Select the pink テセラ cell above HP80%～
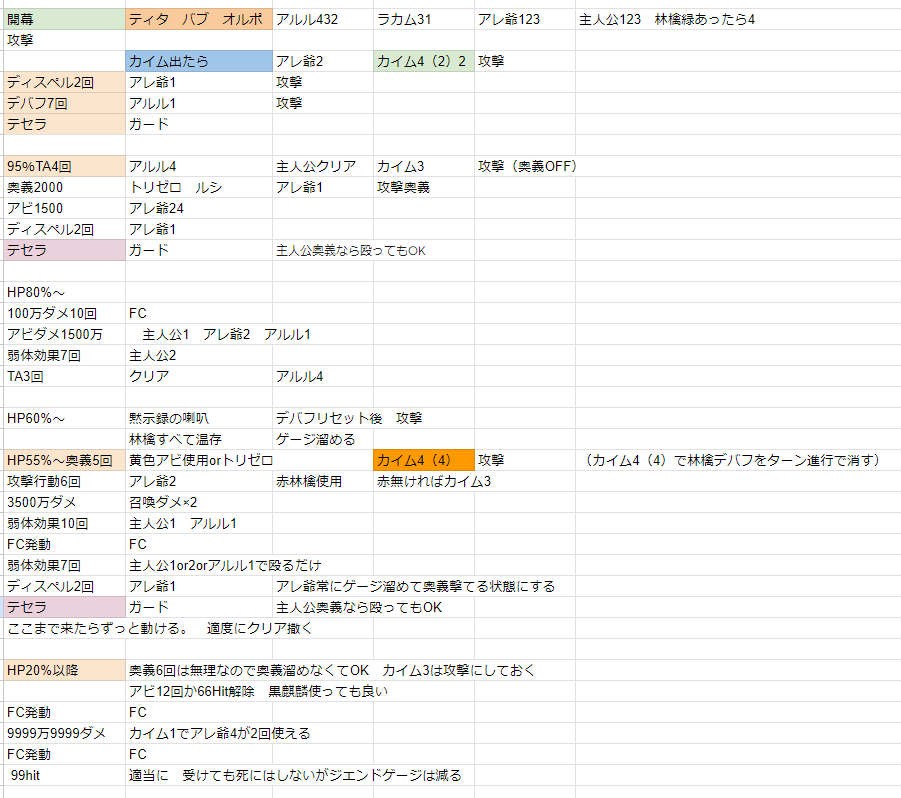Image resolution: width=901 pixels, height=798 pixels. click(64, 250)
